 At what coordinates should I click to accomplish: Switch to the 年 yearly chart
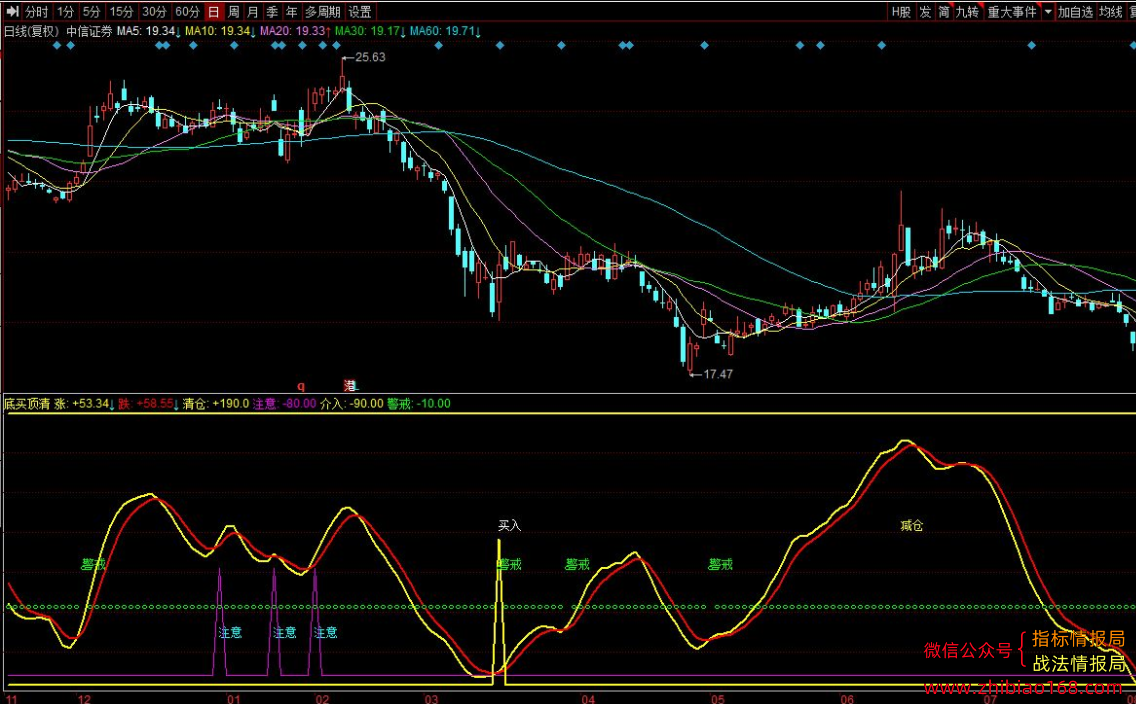(x=291, y=12)
